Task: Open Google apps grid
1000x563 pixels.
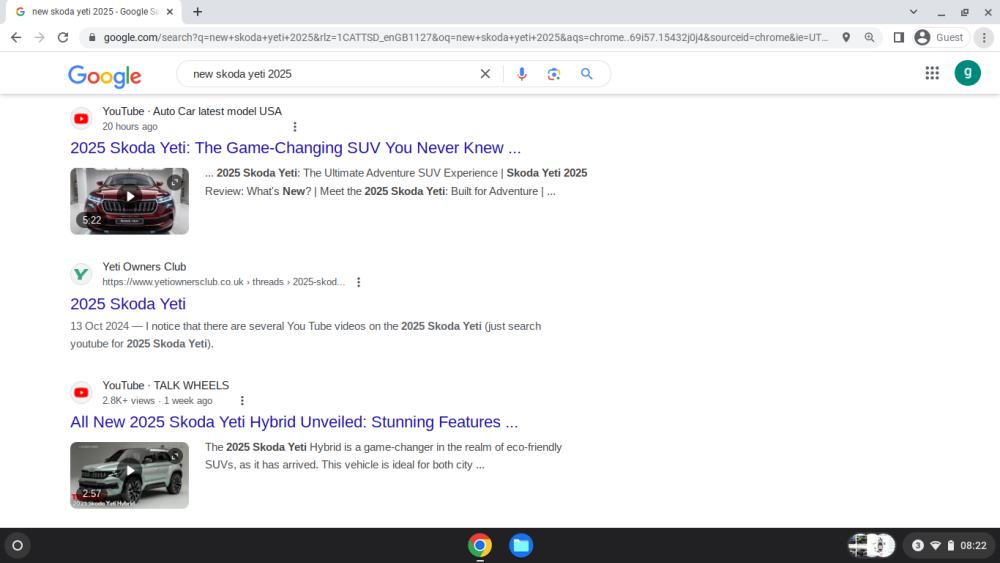Action: click(932, 73)
